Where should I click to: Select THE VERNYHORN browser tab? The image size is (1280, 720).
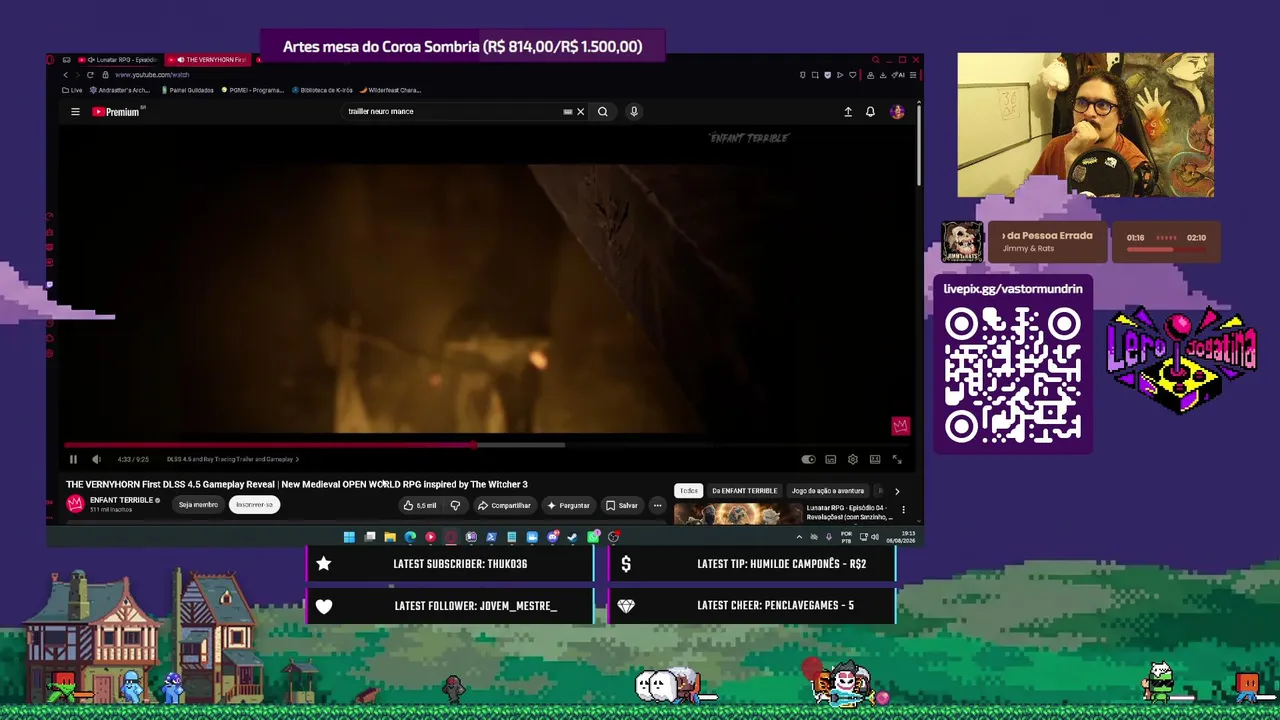click(210, 60)
